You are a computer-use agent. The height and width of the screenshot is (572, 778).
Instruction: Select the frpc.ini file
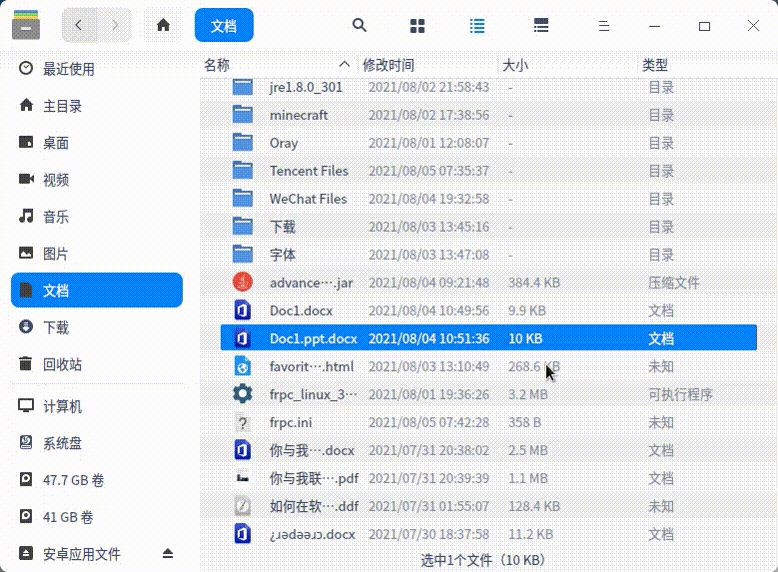(x=290, y=423)
